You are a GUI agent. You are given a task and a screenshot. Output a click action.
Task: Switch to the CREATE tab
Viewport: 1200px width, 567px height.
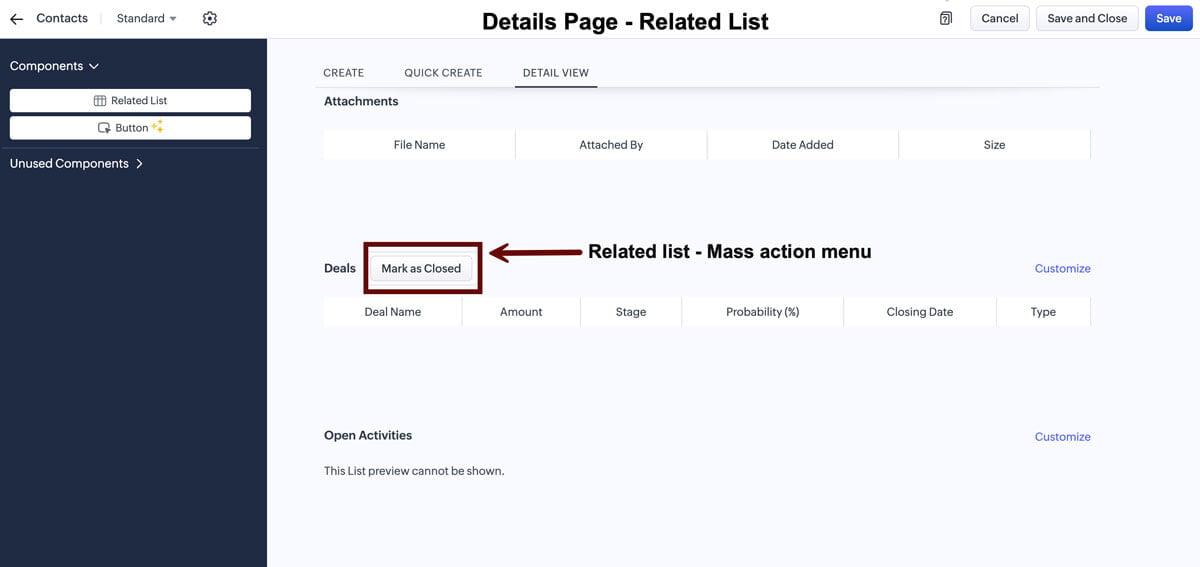pos(343,73)
